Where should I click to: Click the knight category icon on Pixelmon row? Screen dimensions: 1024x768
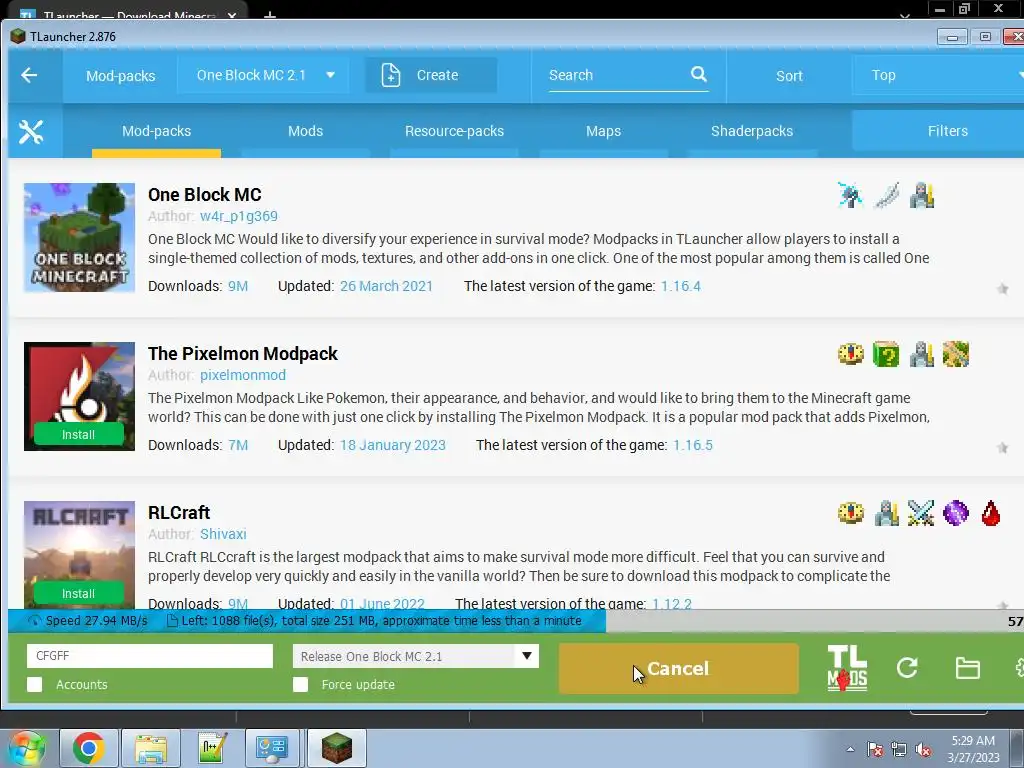pyautogui.click(x=921, y=355)
